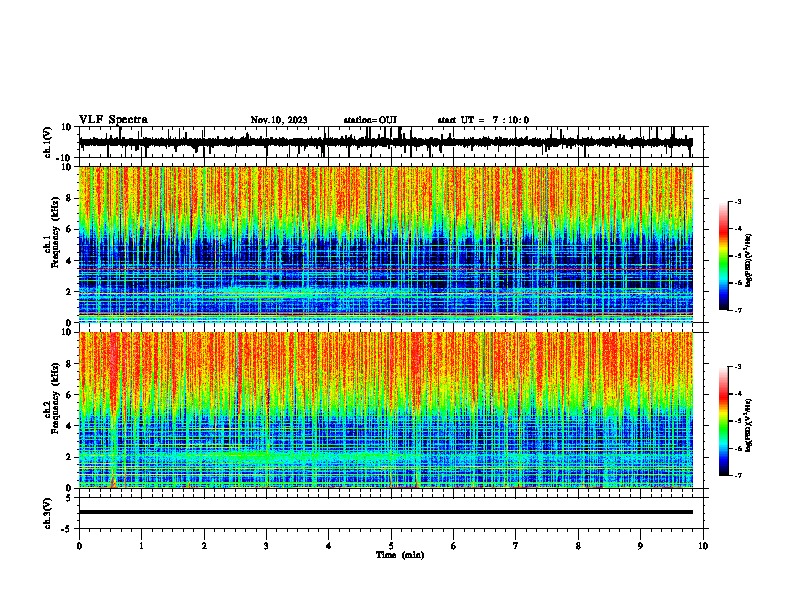Click time axis tick label '5'
This screenshot has width=792, height=612.
pos(391,546)
